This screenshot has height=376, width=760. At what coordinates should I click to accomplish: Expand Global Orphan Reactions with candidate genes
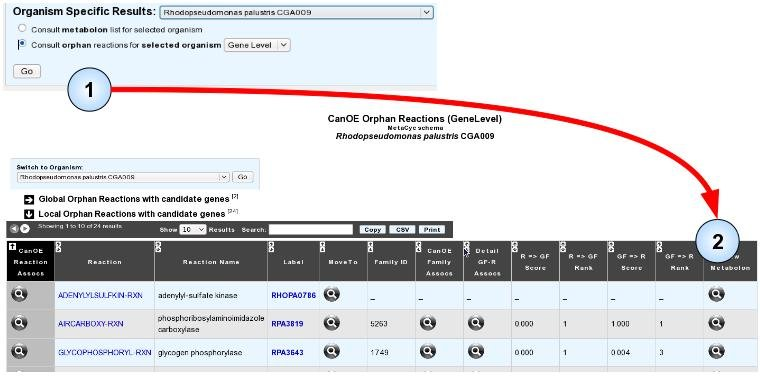coord(29,199)
